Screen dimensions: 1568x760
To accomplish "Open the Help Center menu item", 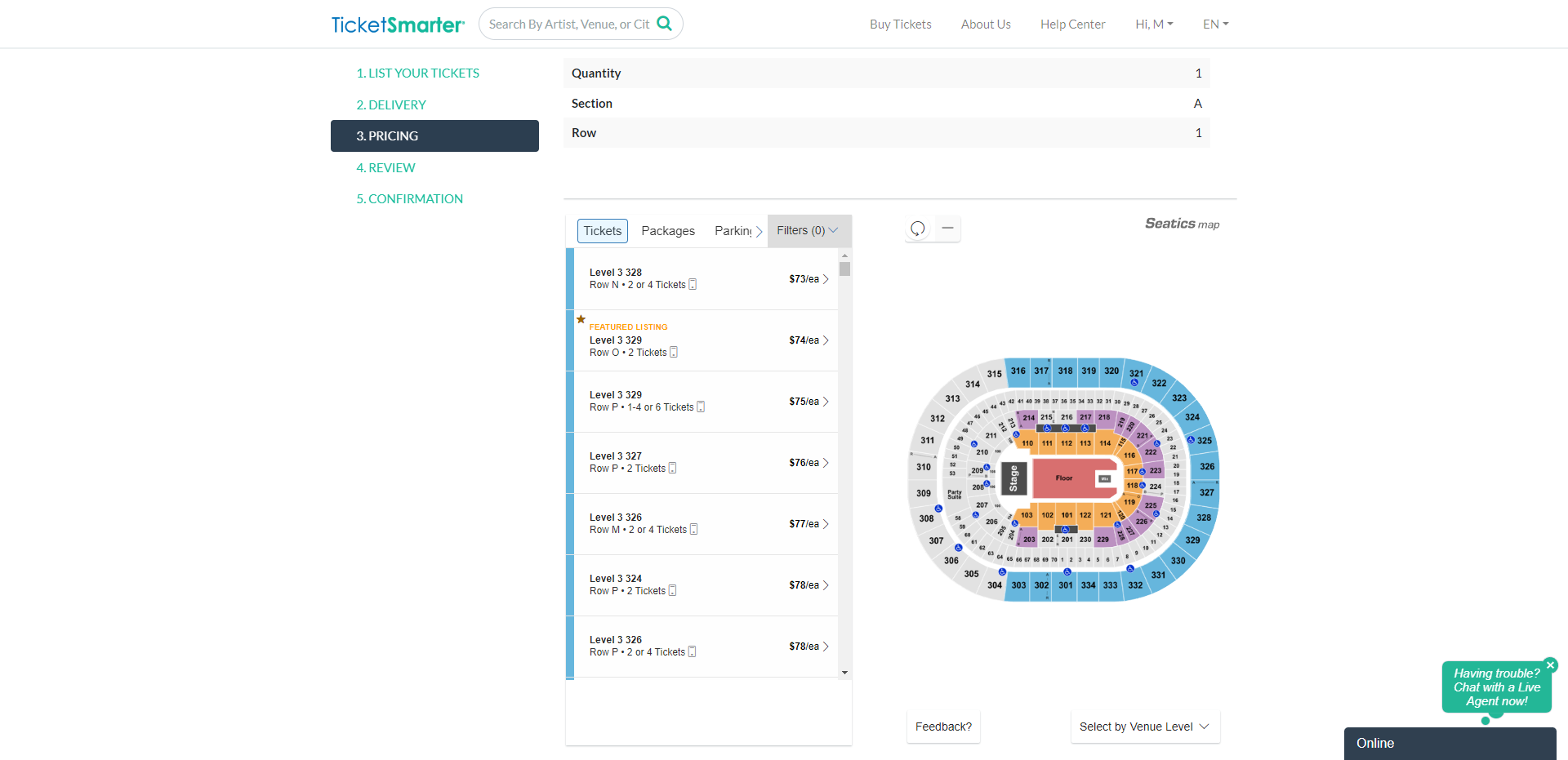I will [x=1072, y=24].
